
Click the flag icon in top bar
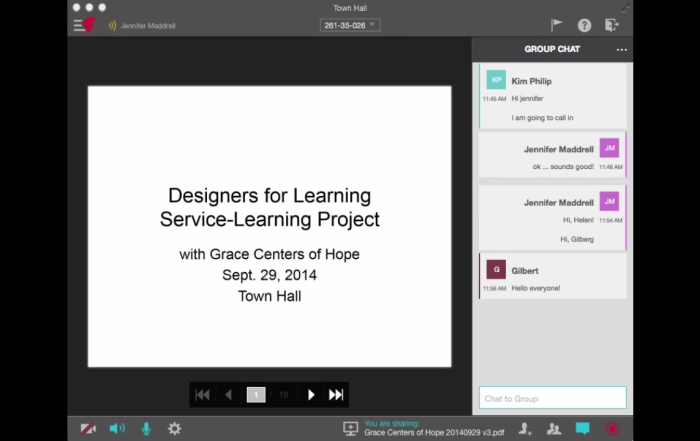pos(557,25)
